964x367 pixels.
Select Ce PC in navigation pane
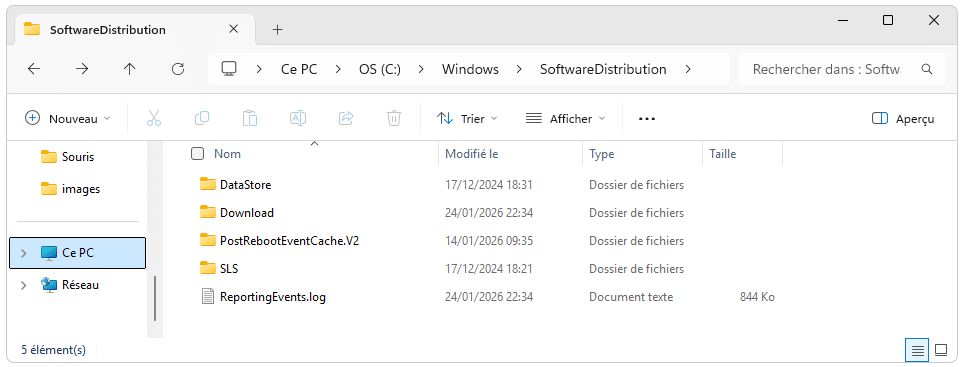click(77, 253)
